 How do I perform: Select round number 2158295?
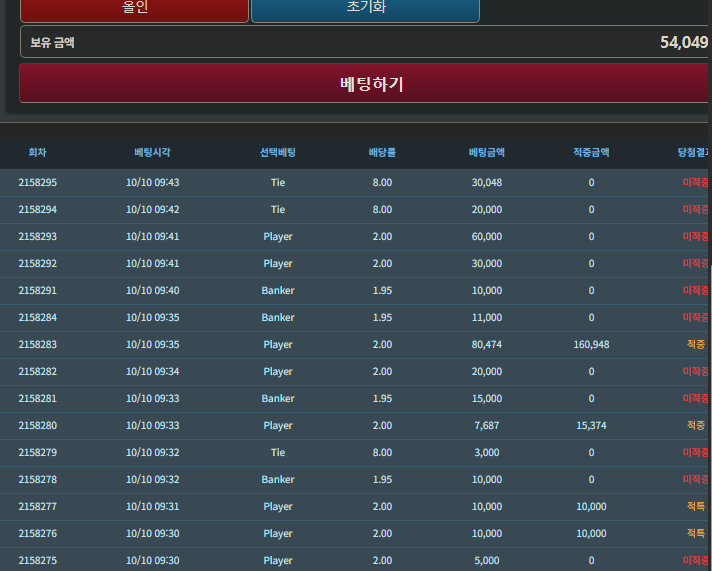click(x=38, y=183)
